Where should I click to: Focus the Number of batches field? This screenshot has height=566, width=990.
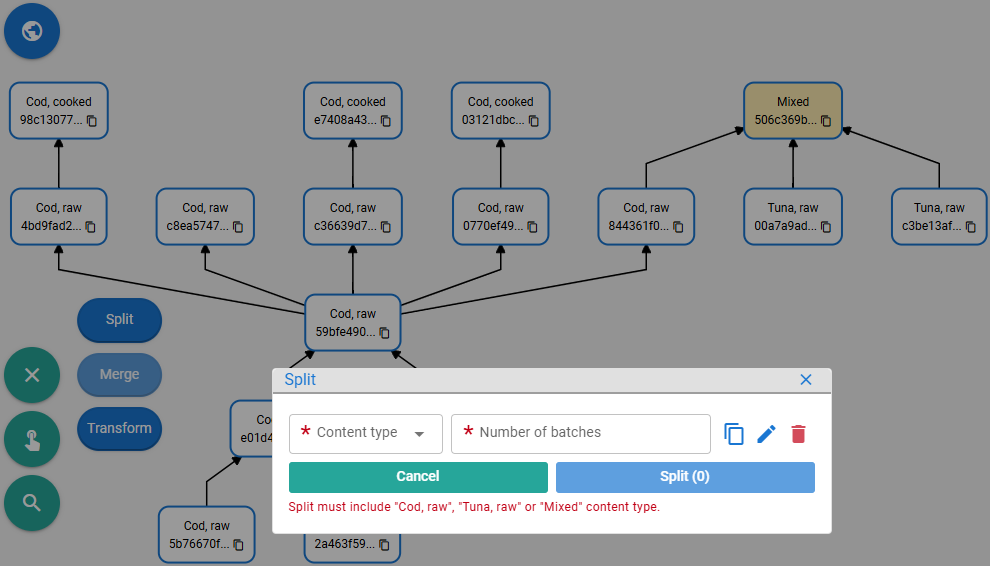click(x=581, y=434)
